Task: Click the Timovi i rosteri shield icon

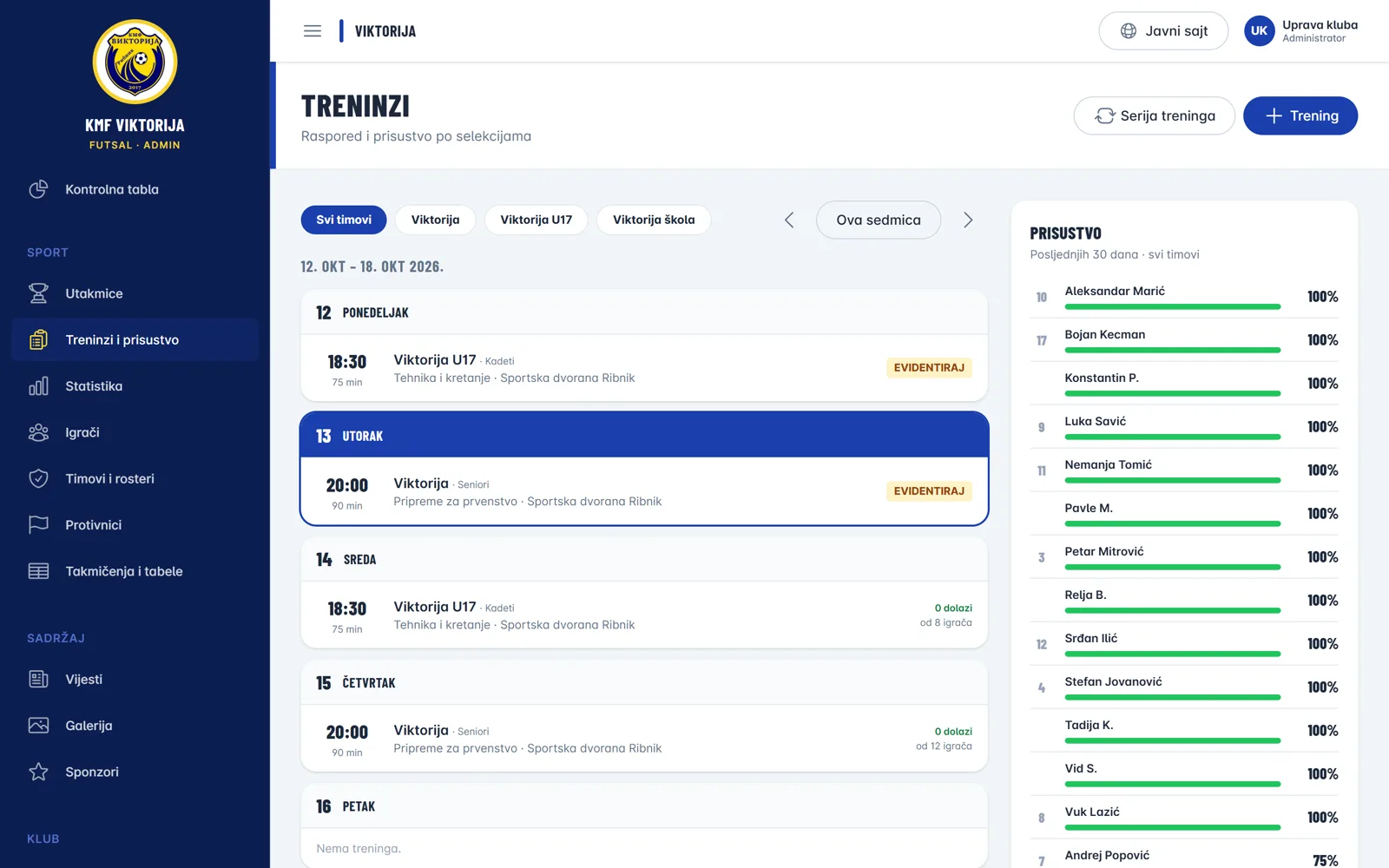Action: click(38, 478)
